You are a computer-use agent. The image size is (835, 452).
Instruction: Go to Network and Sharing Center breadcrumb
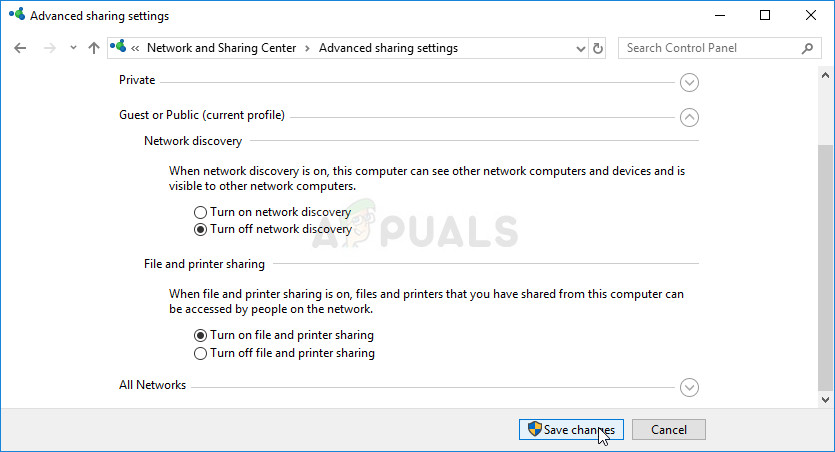[x=221, y=48]
